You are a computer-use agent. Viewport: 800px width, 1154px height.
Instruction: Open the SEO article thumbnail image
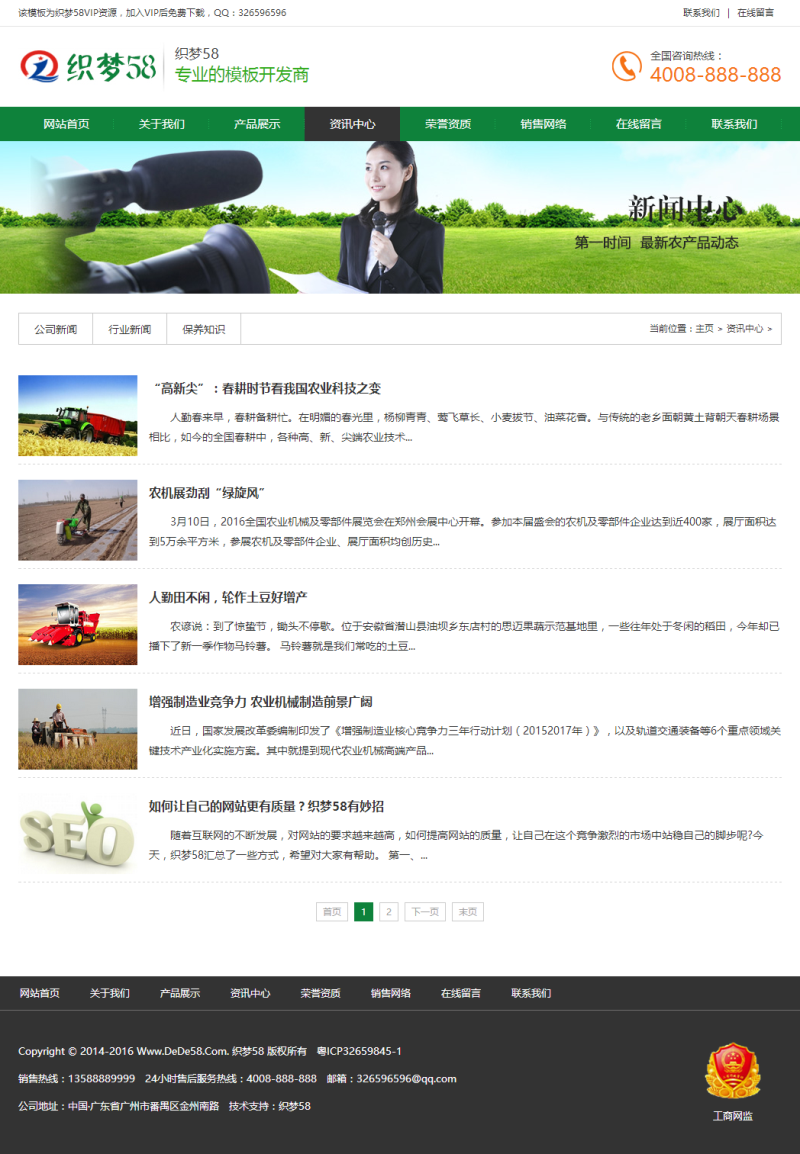(78, 834)
